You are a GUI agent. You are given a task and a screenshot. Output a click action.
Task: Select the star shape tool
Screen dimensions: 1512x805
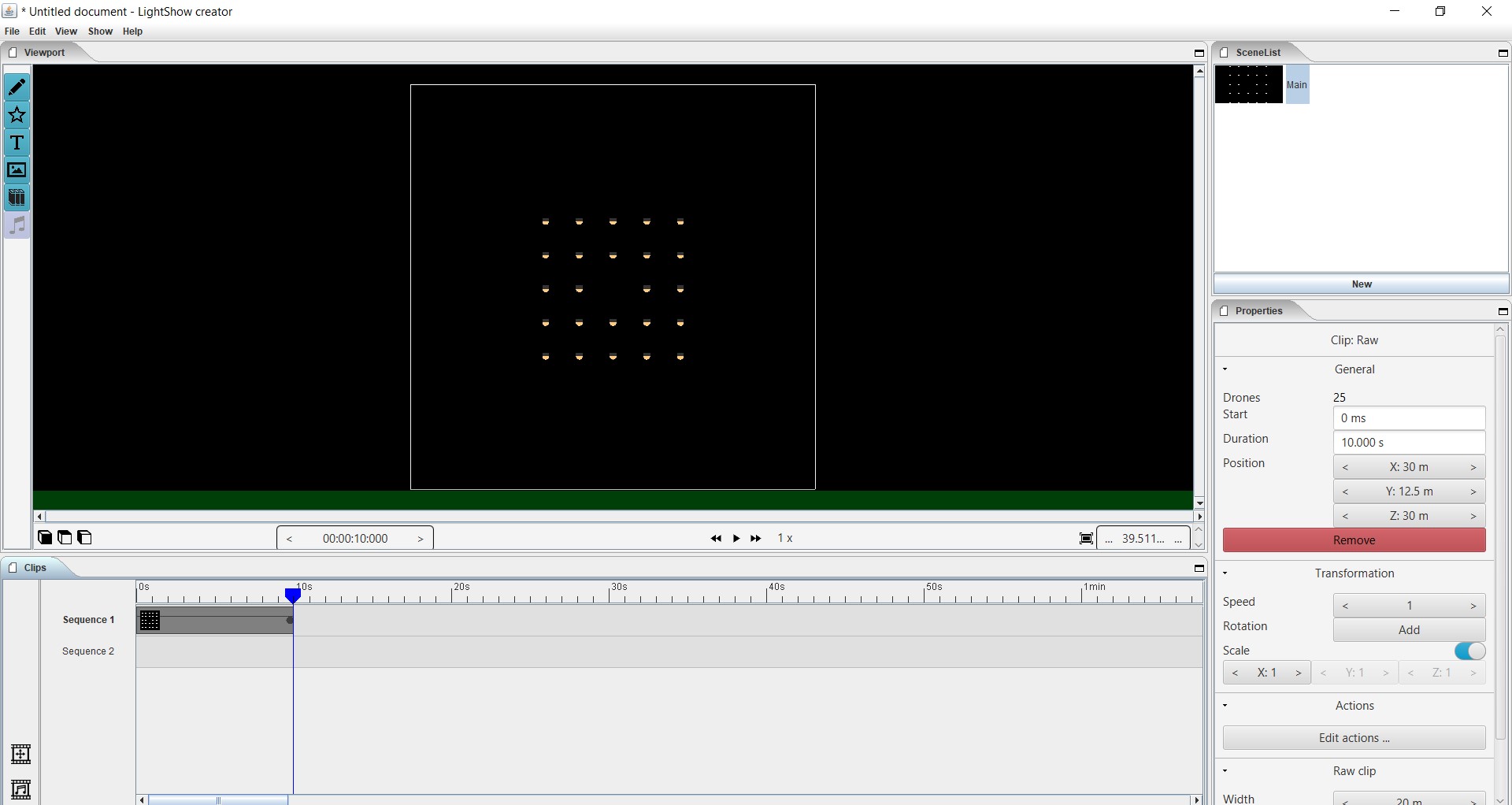[x=17, y=115]
